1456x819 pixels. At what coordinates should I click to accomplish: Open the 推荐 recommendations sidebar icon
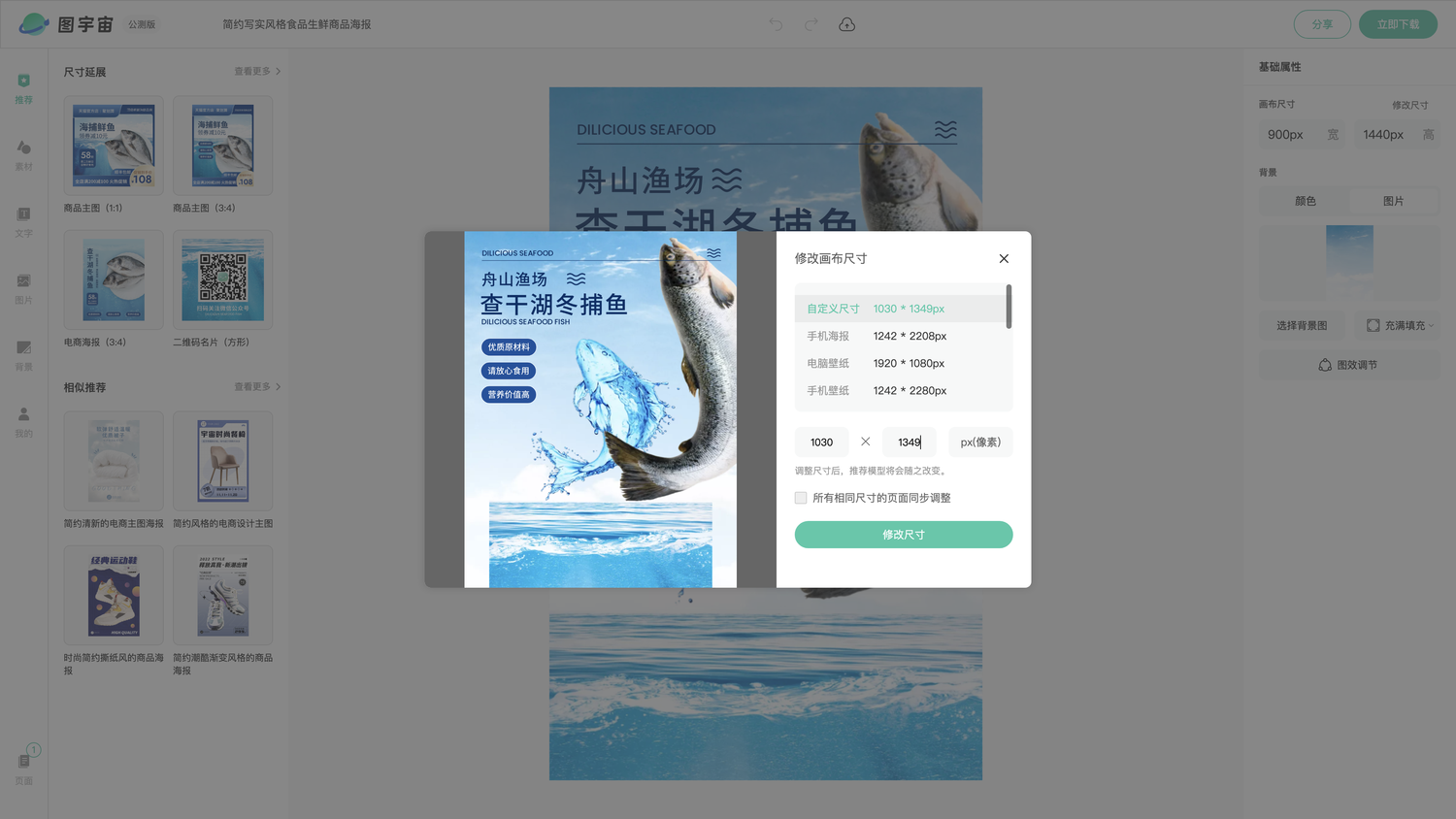(23, 87)
